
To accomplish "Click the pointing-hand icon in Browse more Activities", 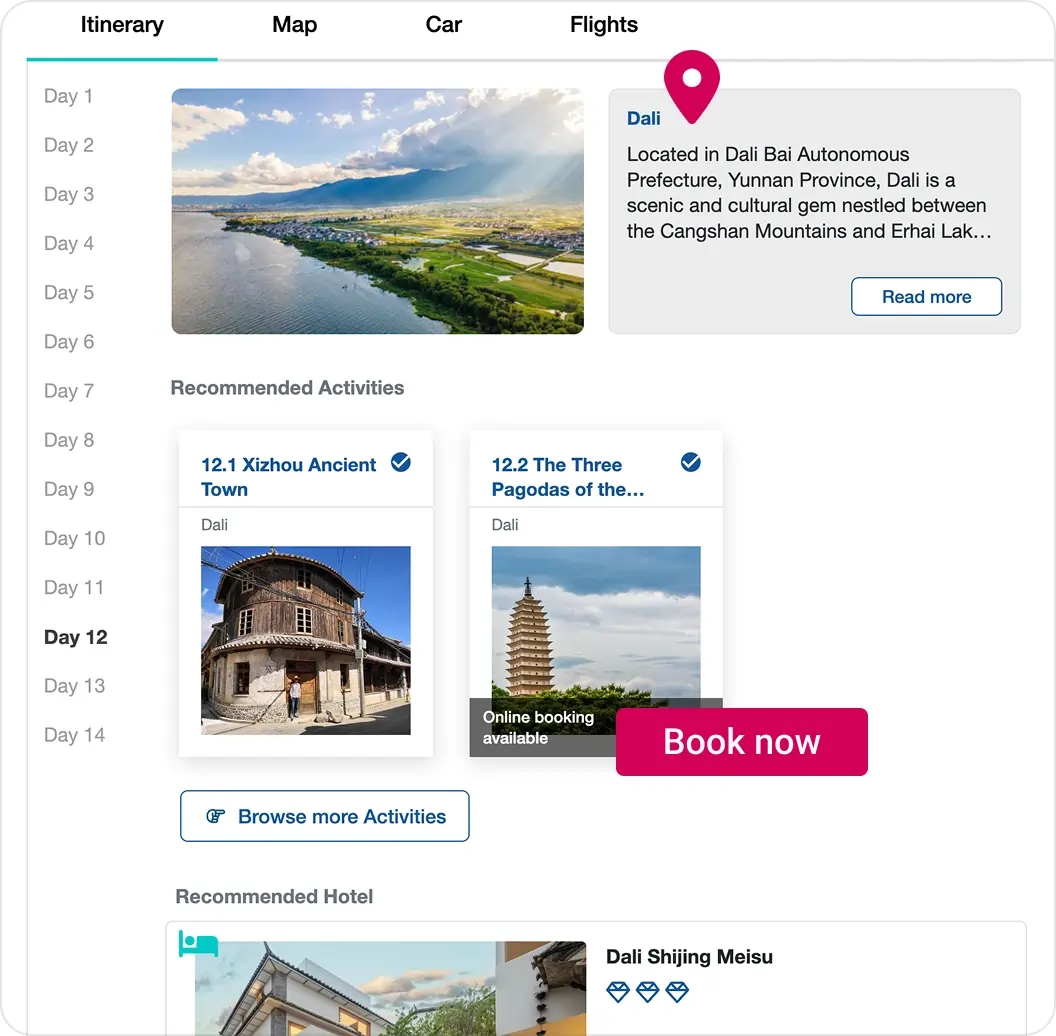I will (x=214, y=816).
